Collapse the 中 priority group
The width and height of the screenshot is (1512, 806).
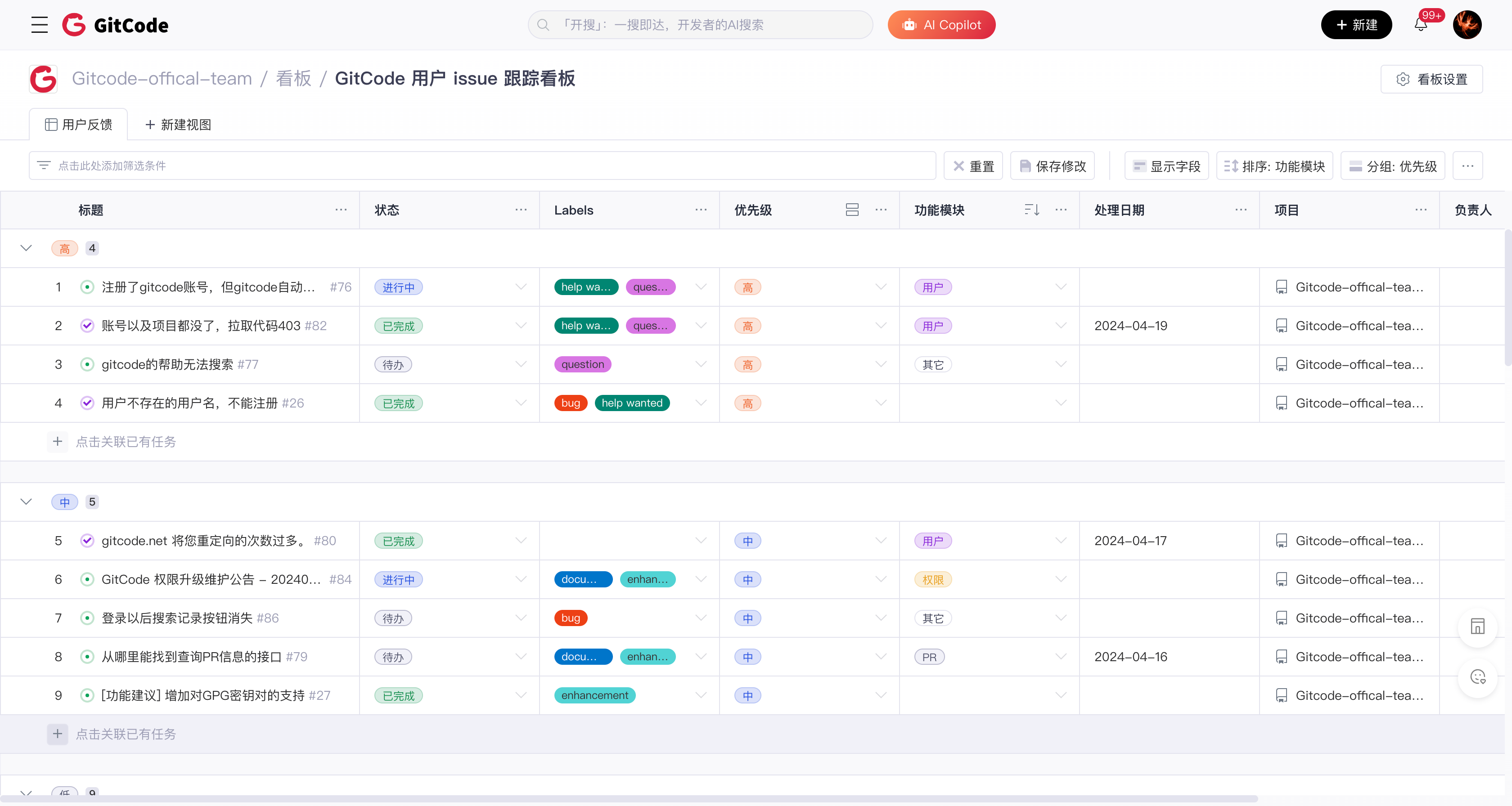point(26,502)
